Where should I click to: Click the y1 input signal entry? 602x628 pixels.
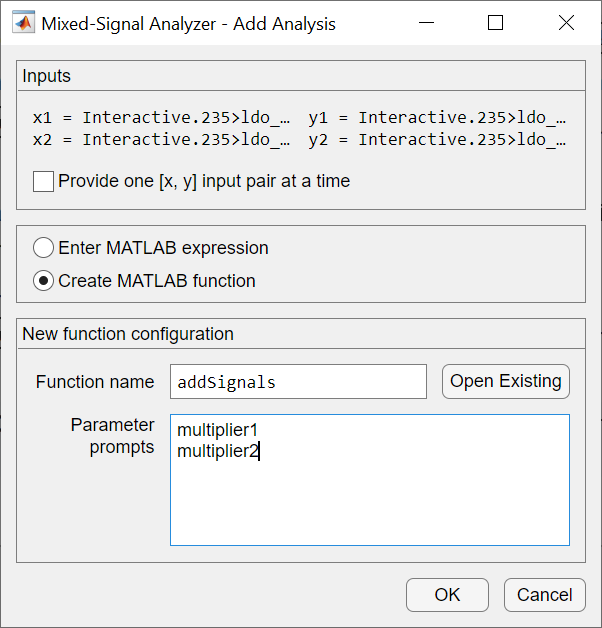click(438, 117)
